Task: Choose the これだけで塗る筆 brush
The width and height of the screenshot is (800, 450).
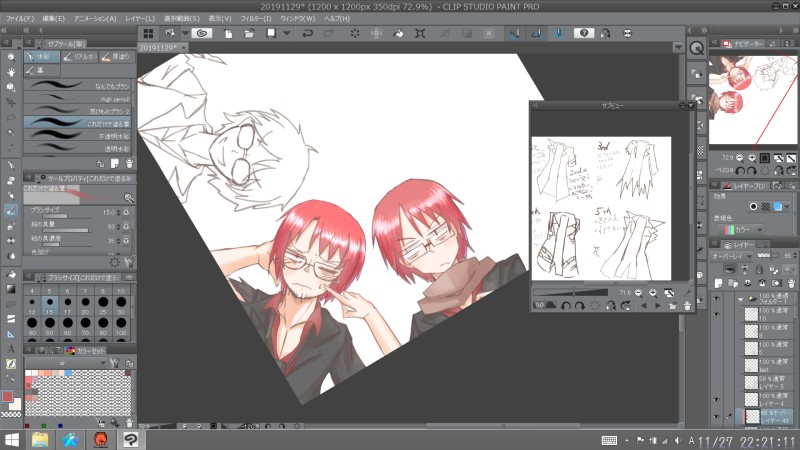Action: tap(79, 123)
